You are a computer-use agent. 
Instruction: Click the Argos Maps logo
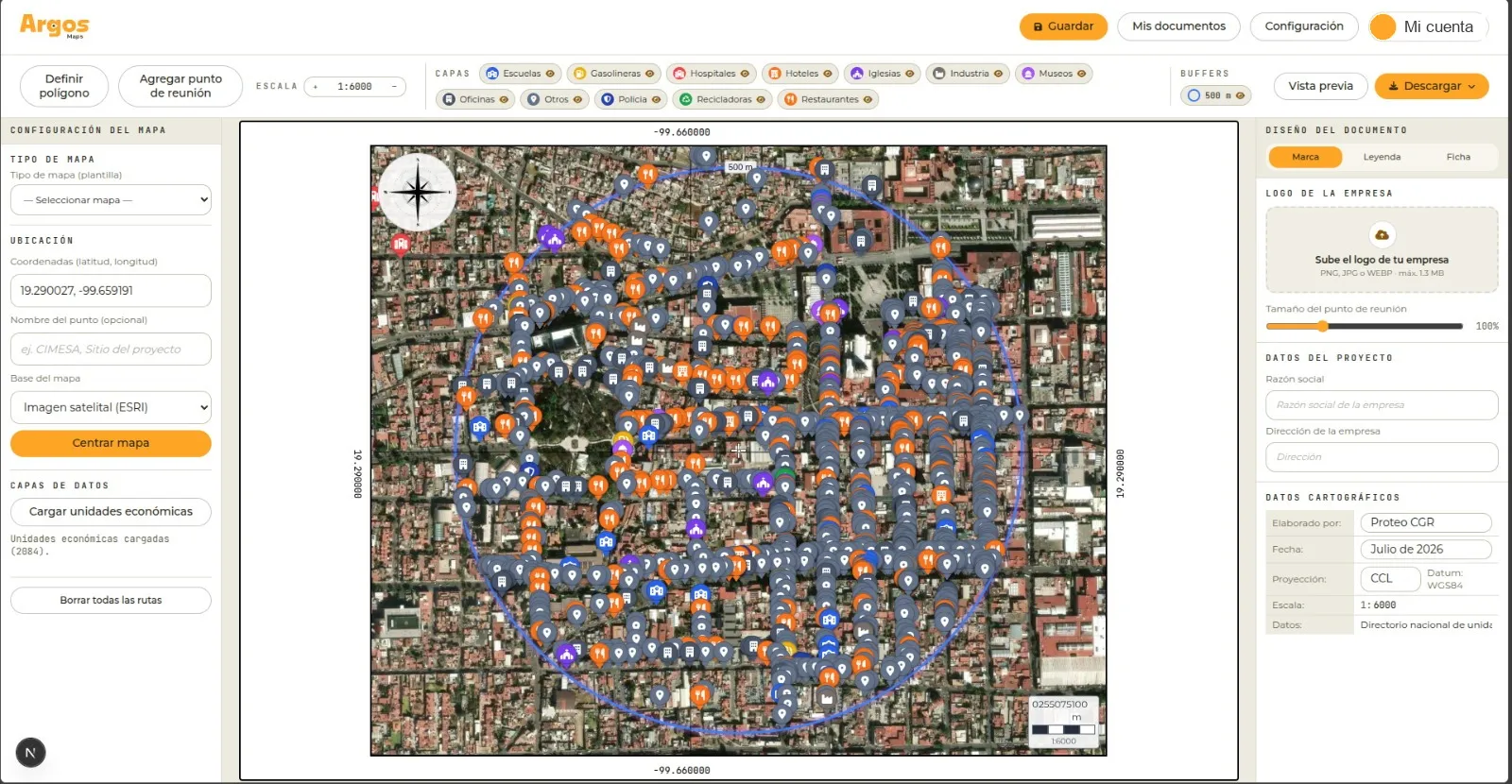pyautogui.click(x=55, y=26)
